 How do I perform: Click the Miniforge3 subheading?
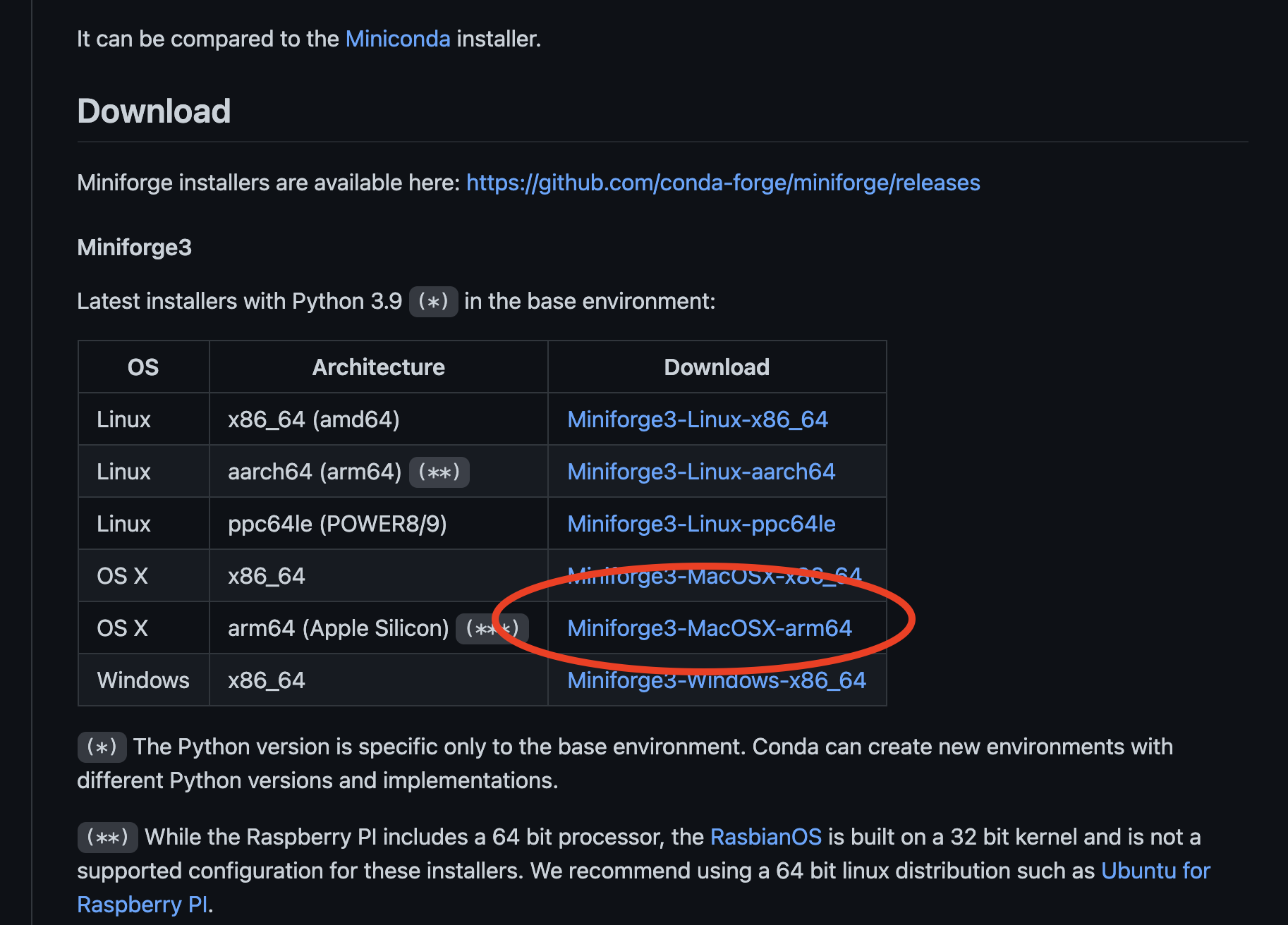(x=134, y=247)
